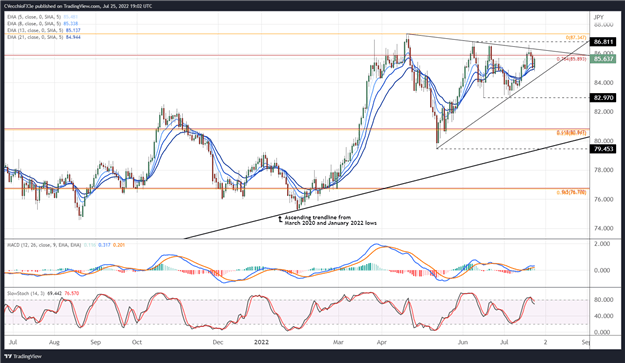Select the 82.970 price level label
This screenshot has height=363, width=625.
pos(603,98)
